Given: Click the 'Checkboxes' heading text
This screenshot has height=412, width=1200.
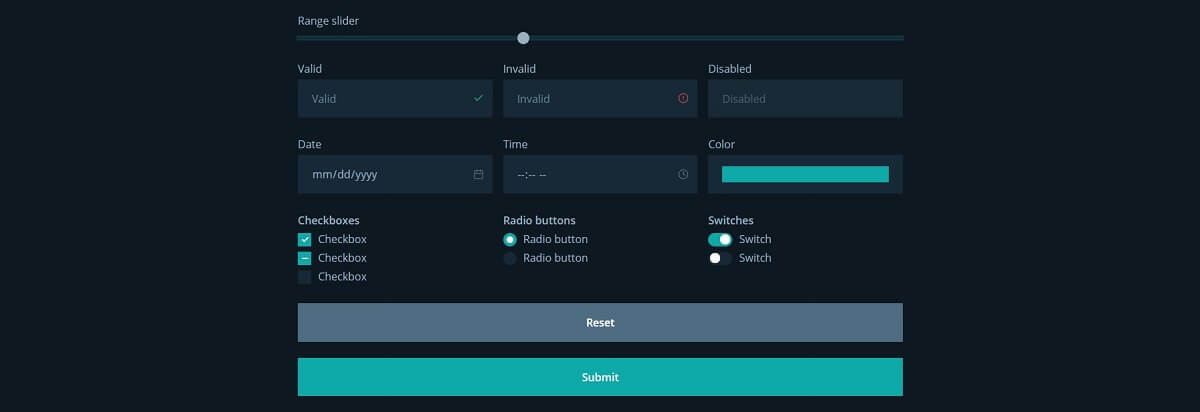Looking at the screenshot, I should tap(329, 220).
